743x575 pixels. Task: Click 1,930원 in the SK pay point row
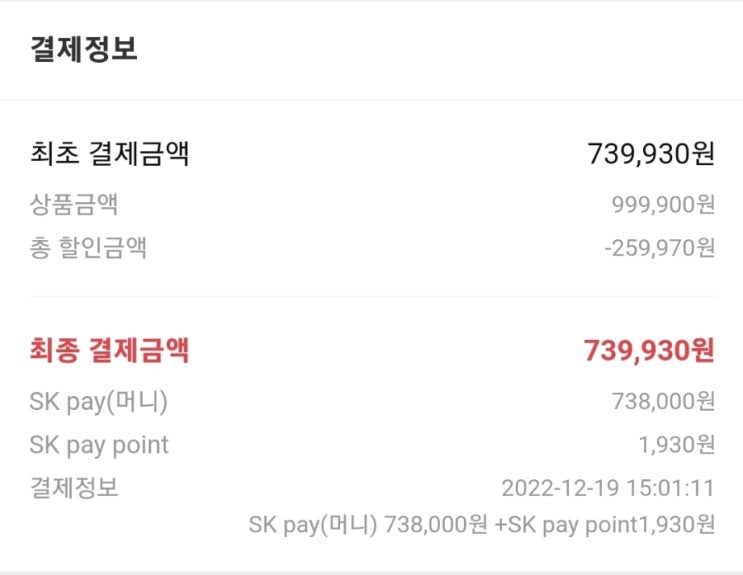[675, 445]
